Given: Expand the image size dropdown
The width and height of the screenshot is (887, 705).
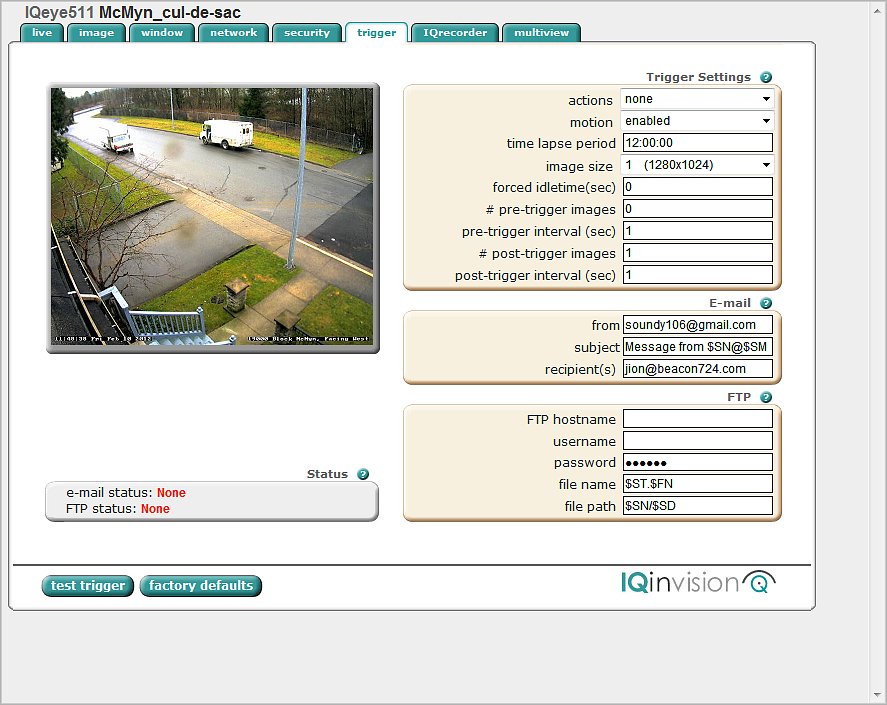Looking at the screenshot, I should click(x=697, y=165).
